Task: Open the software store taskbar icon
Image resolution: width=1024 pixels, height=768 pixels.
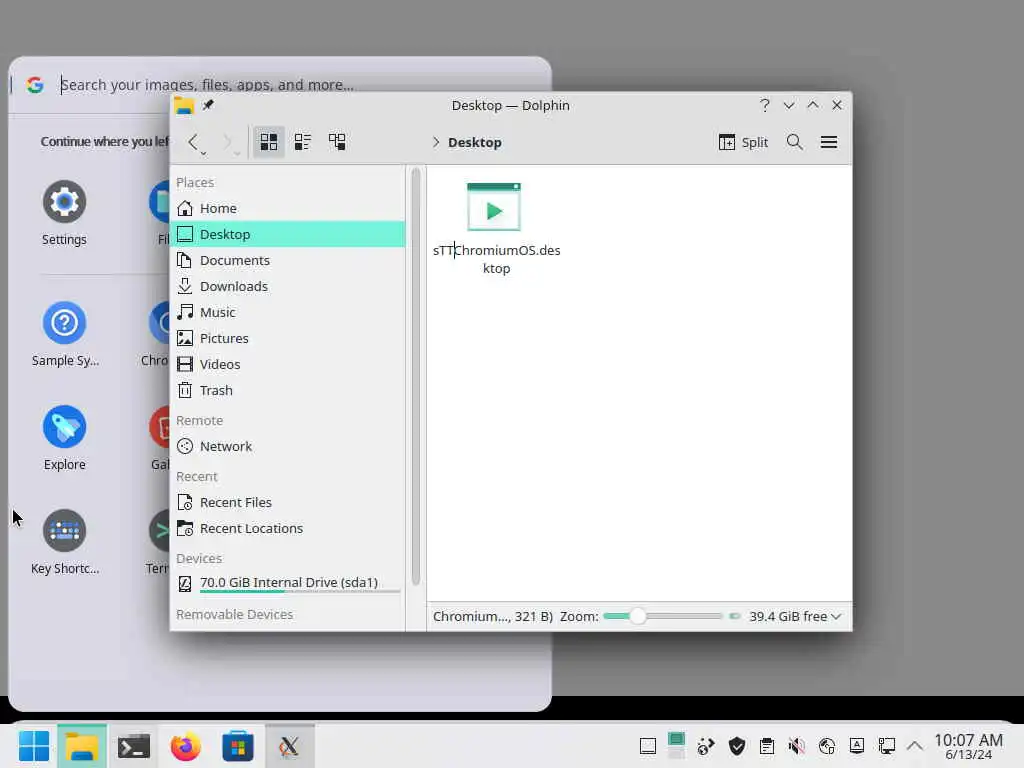Action: (x=238, y=746)
